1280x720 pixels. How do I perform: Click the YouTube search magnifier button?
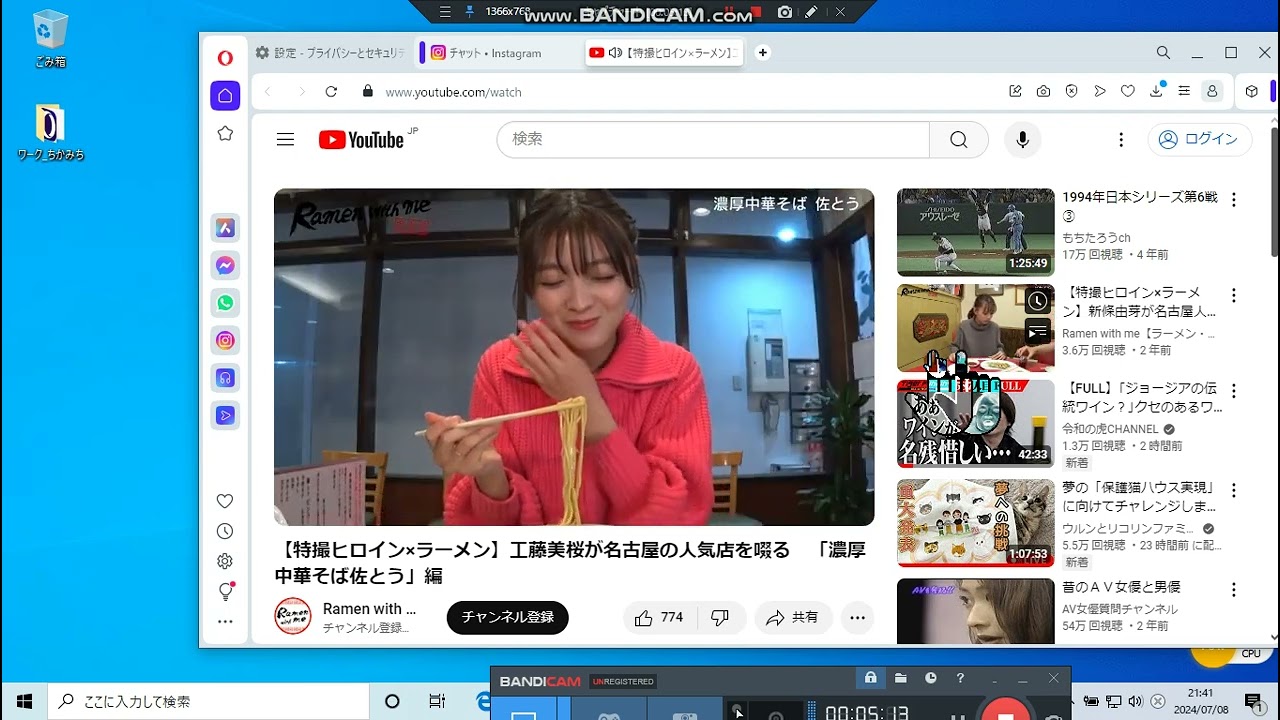point(958,140)
